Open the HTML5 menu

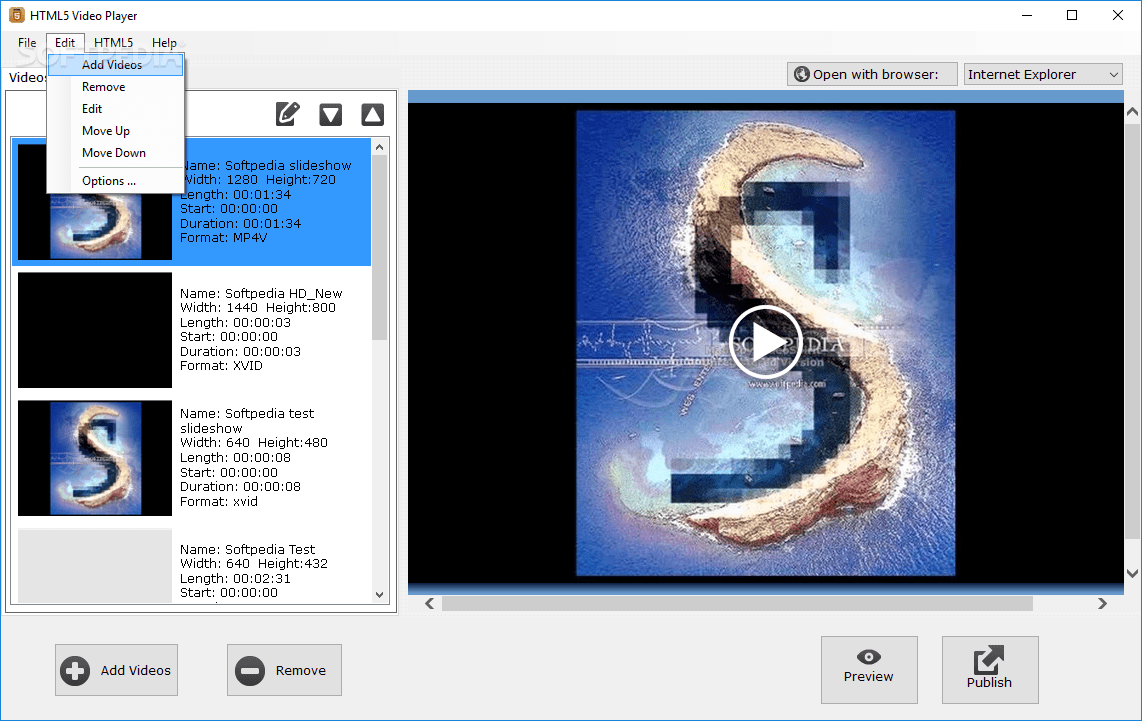pos(114,42)
